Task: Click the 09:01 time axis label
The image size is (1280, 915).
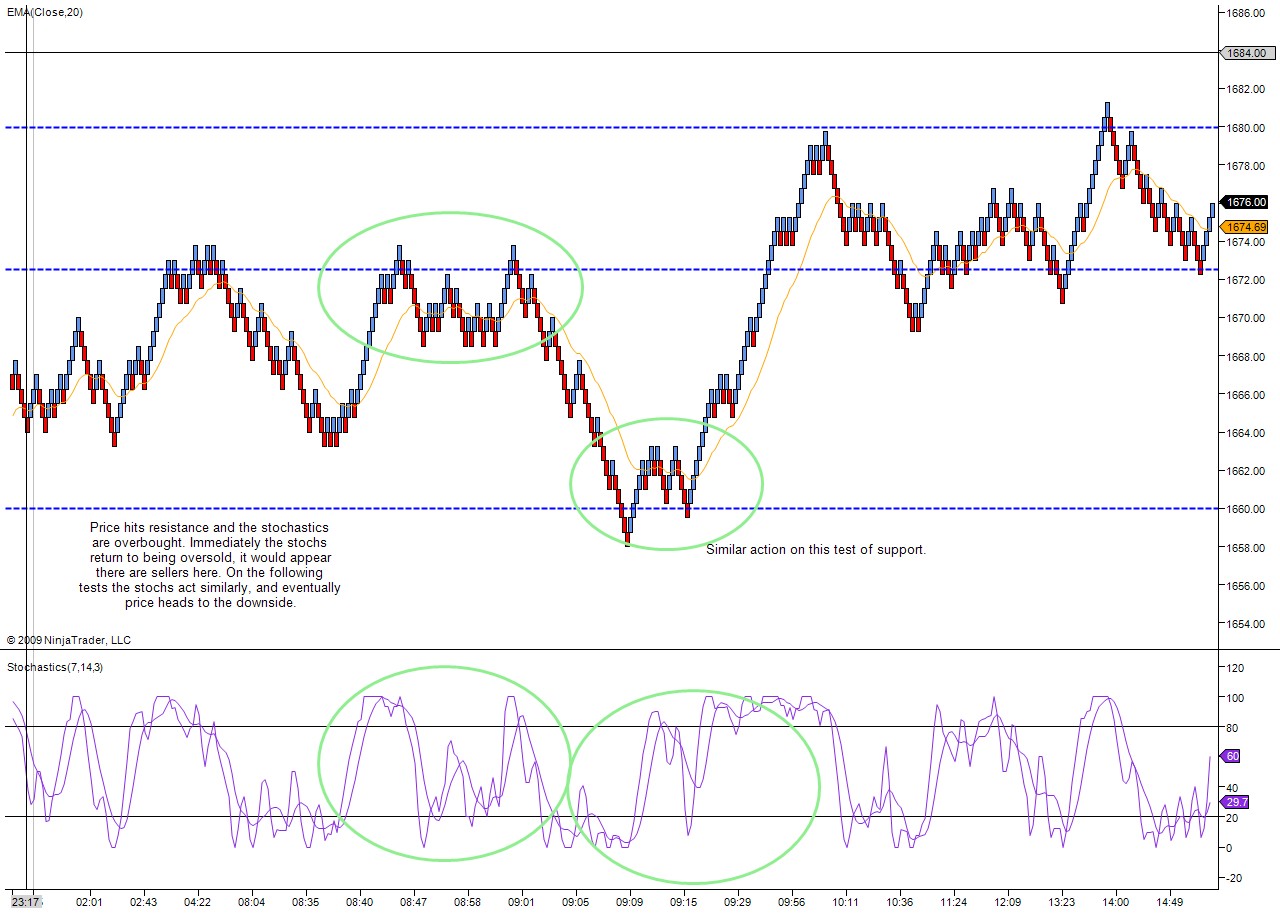Action: (x=522, y=902)
